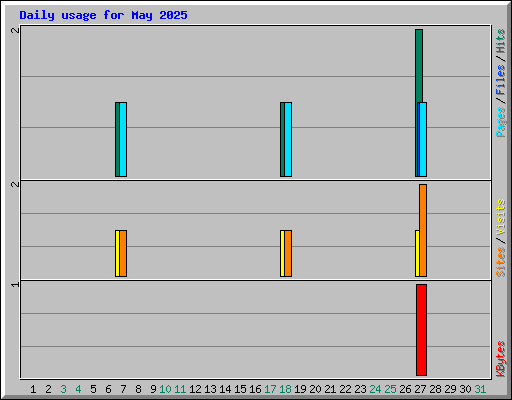The width and height of the screenshot is (512, 400).
Task: Click the orange Sites bar on day 7
Action: point(123,253)
